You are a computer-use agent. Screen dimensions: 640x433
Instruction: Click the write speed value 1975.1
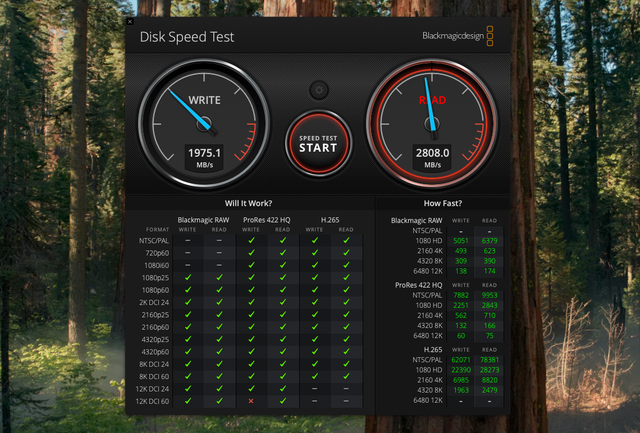[x=204, y=153]
